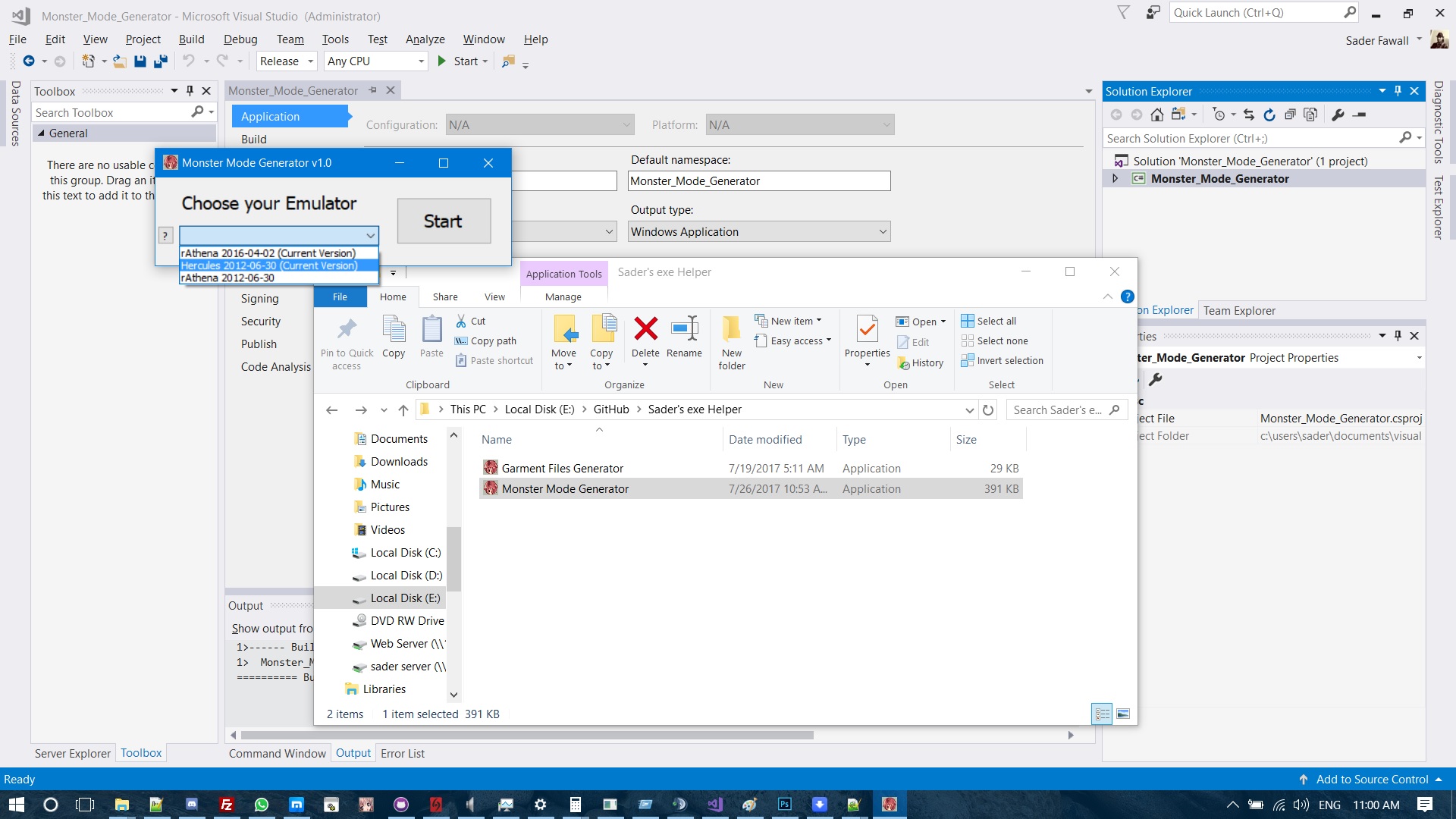Click the Start button in Monster Mode Generator
1456x819 pixels.
pos(444,221)
